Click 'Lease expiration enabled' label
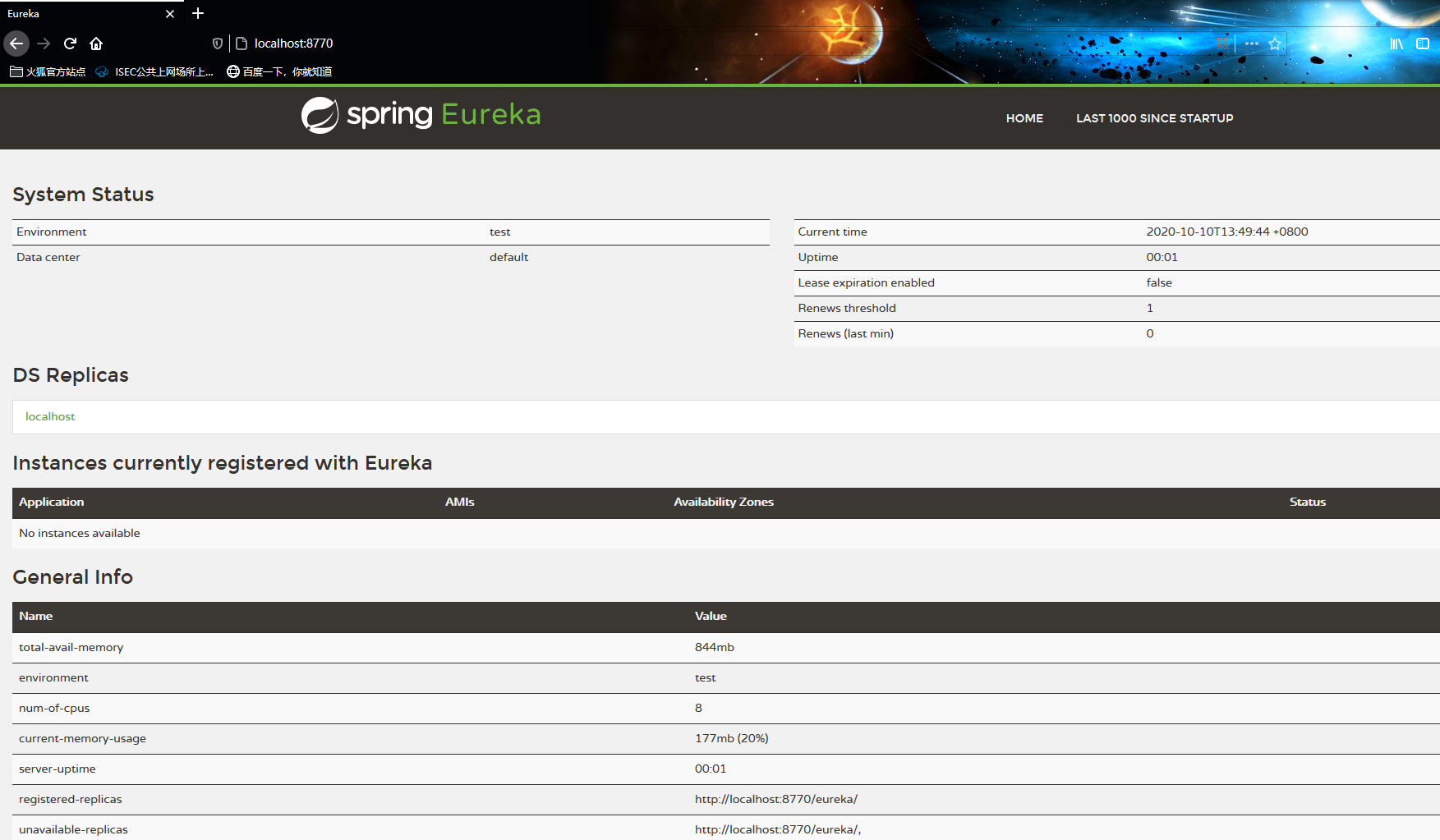Image resolution: width=1440 pixels, height=840 pixels. click(x=867, y=282)
